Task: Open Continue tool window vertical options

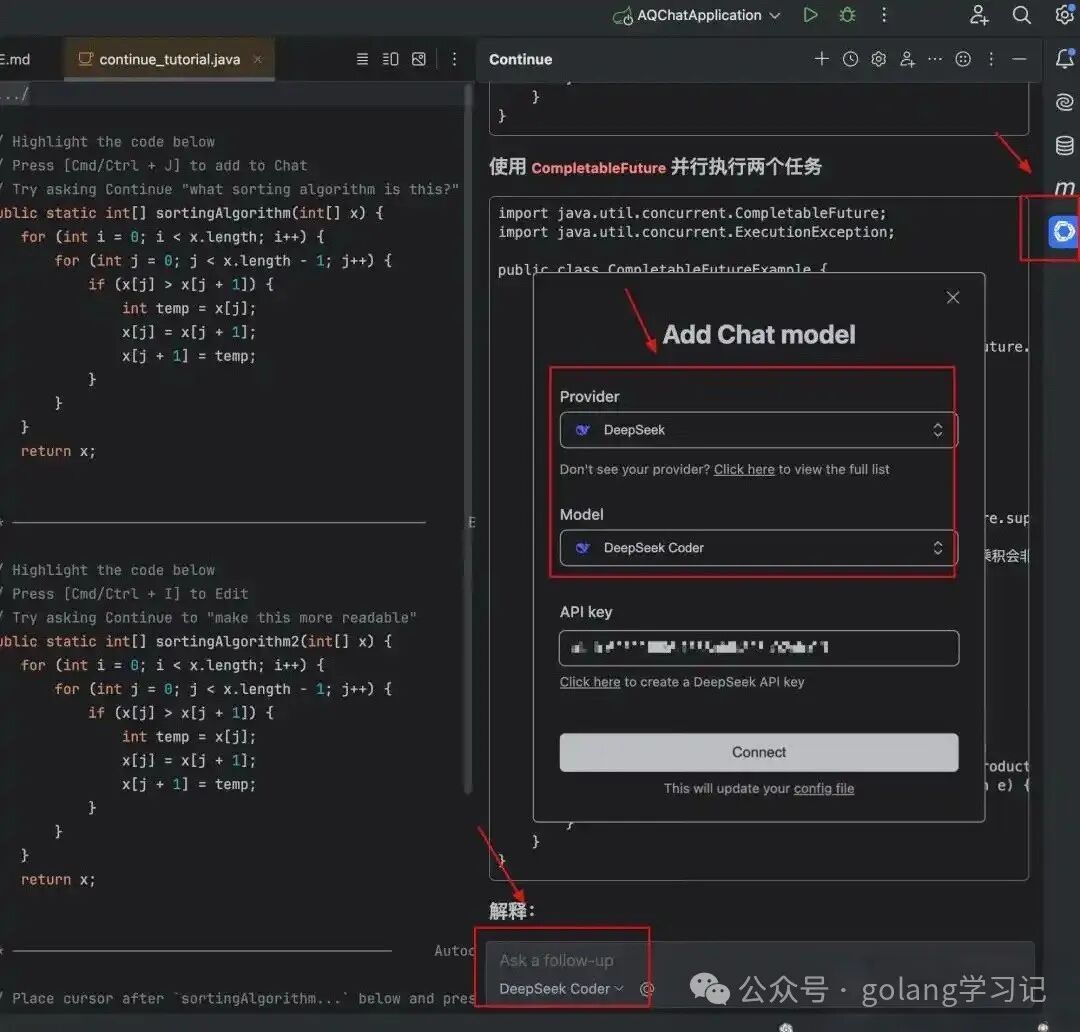Action: [991, 59]
